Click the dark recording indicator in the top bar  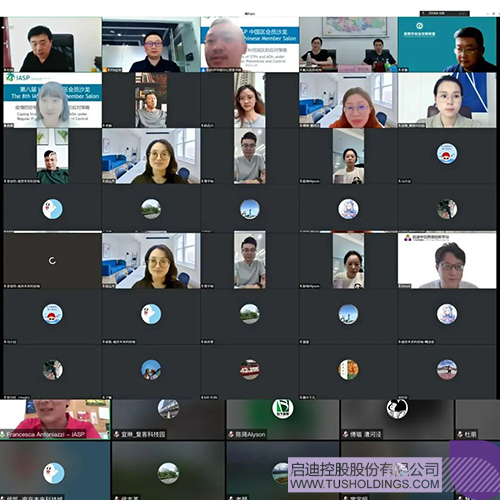tap(445, 13)
